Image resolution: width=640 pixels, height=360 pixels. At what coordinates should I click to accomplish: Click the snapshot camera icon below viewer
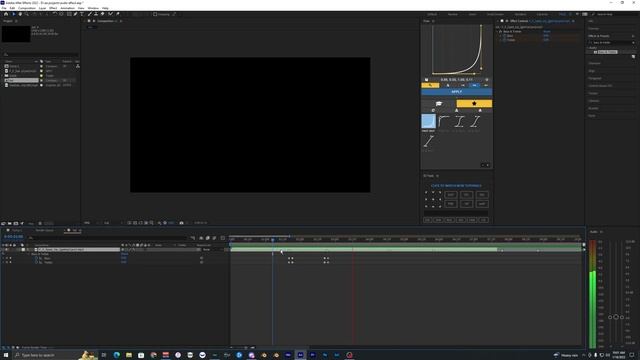182,223
